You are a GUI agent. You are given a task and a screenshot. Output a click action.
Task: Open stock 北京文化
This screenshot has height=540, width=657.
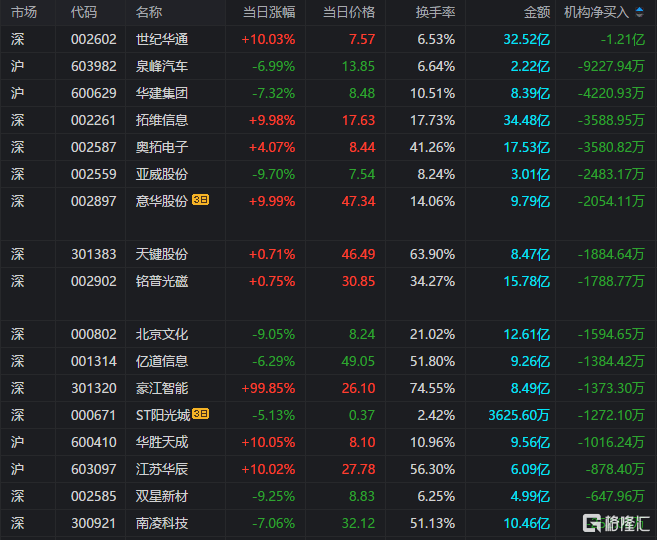[162, 334]
